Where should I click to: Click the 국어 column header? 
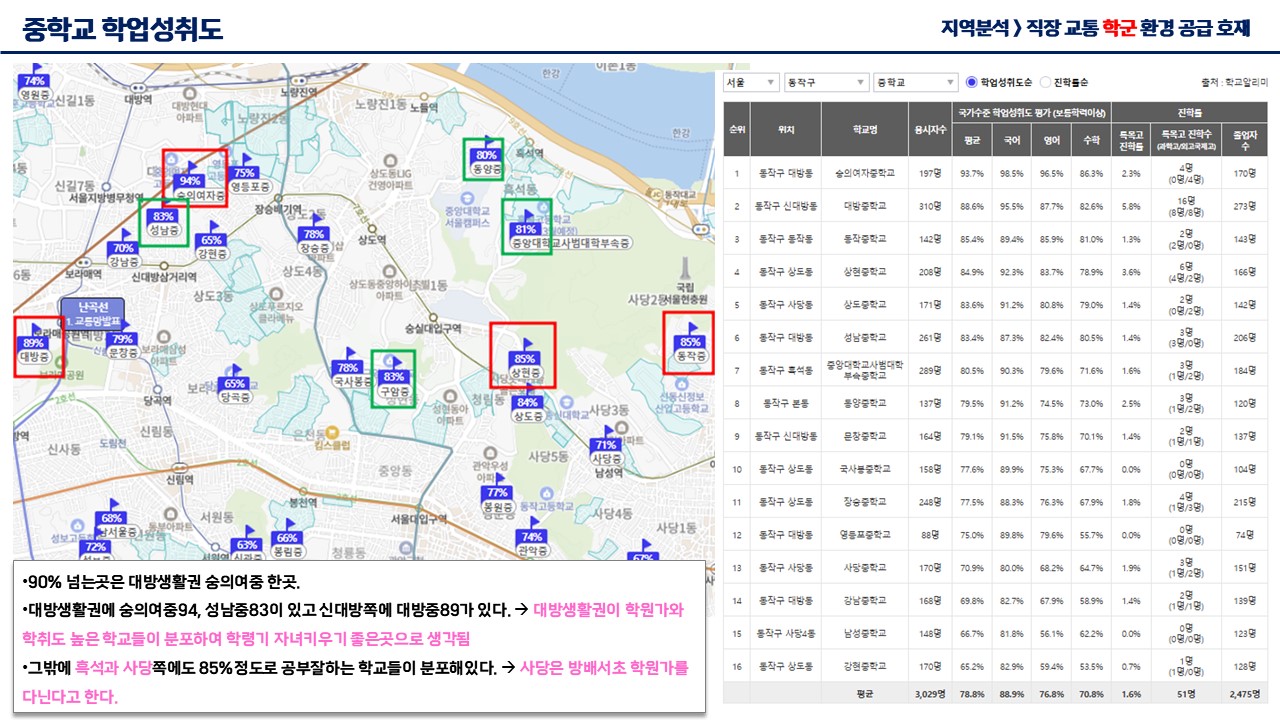coord(1011,140)
